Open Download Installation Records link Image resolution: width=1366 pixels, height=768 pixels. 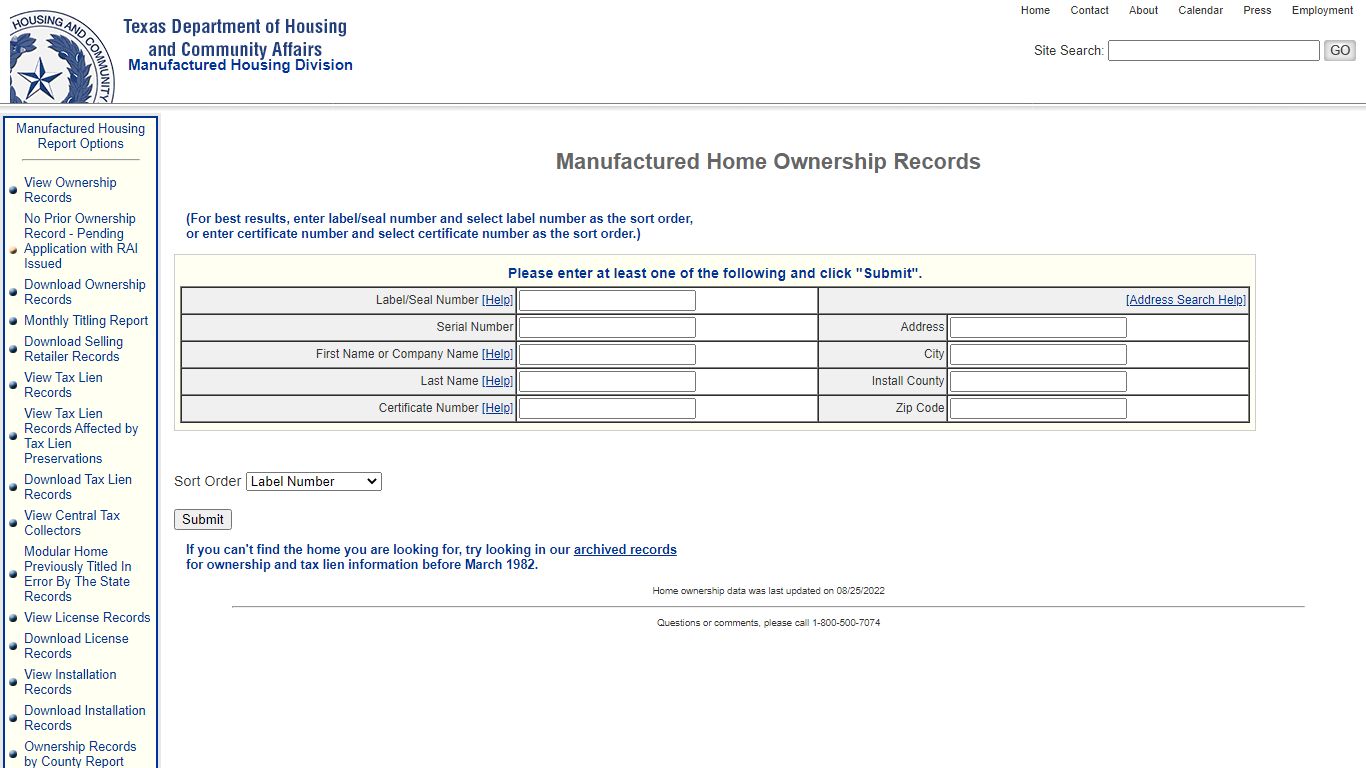pyautogui.click(x=85, y=718)
